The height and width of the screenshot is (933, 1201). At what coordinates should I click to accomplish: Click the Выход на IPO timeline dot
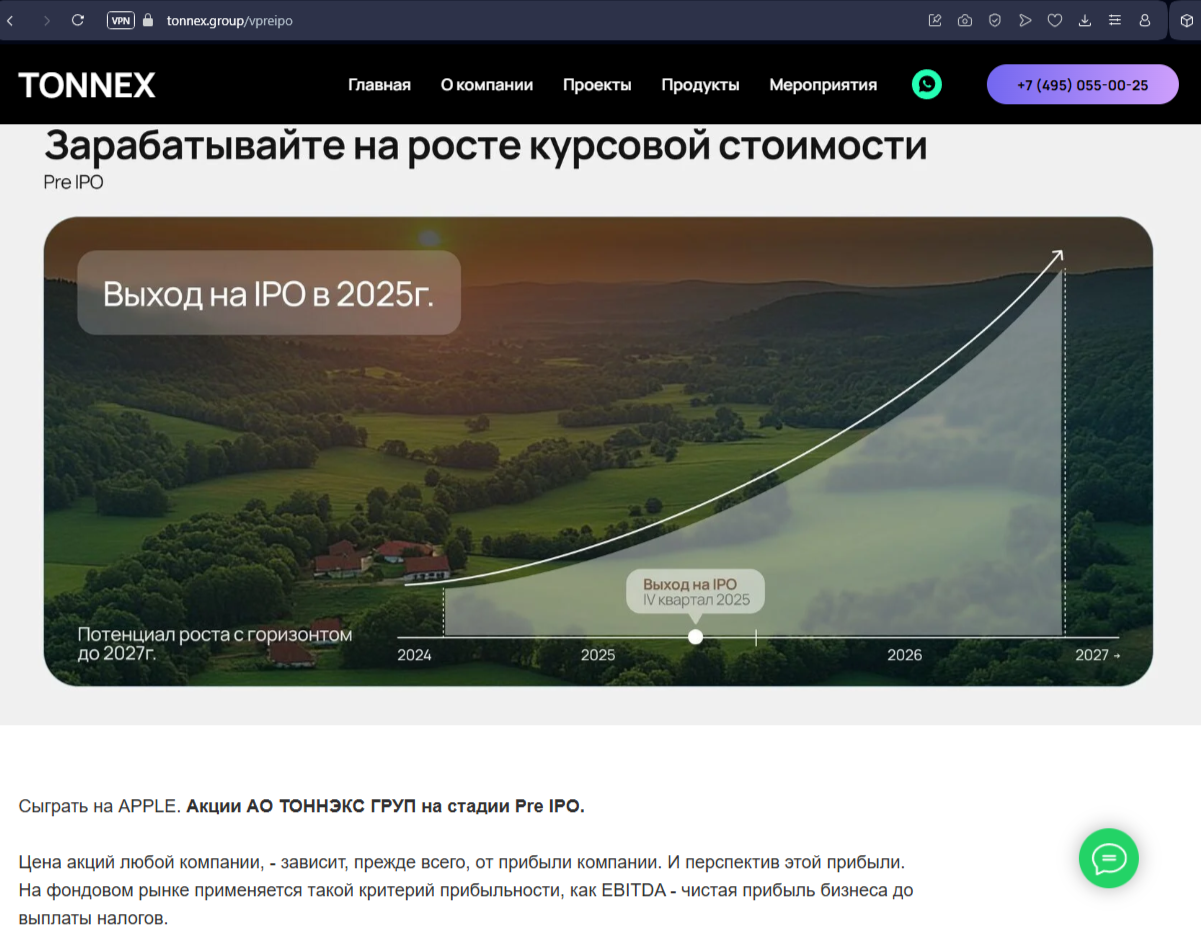(x=696, y=637)
